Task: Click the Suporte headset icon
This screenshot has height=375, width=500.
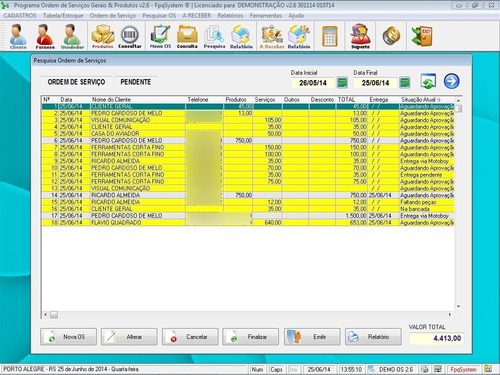Action: (360, 36)
